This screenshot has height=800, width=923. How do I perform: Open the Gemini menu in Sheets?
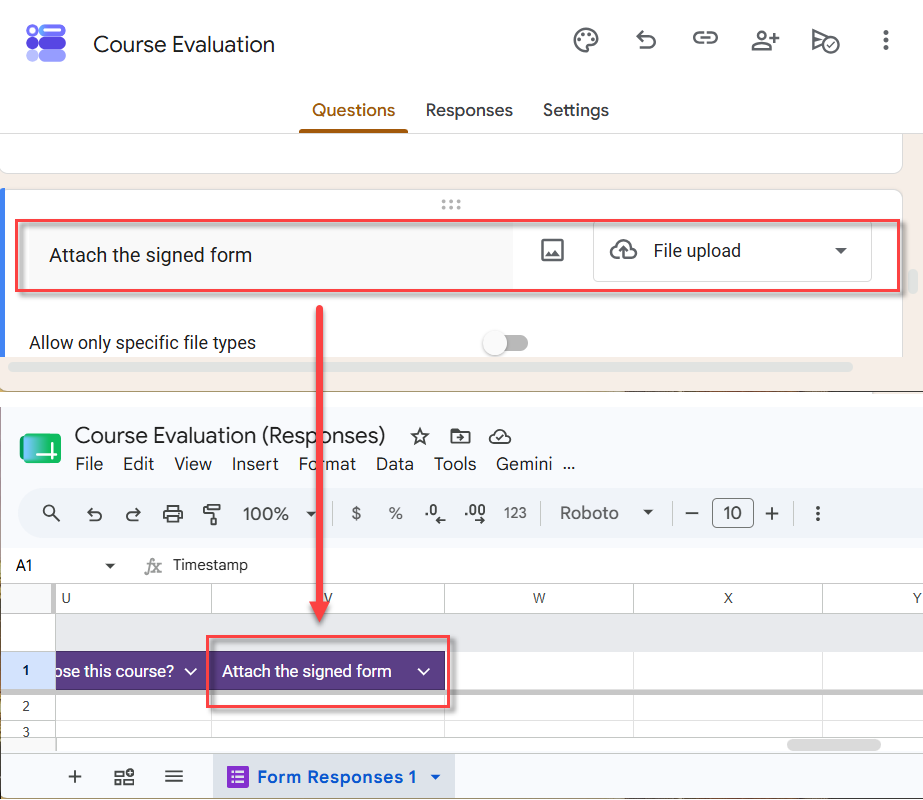point(524,464)
